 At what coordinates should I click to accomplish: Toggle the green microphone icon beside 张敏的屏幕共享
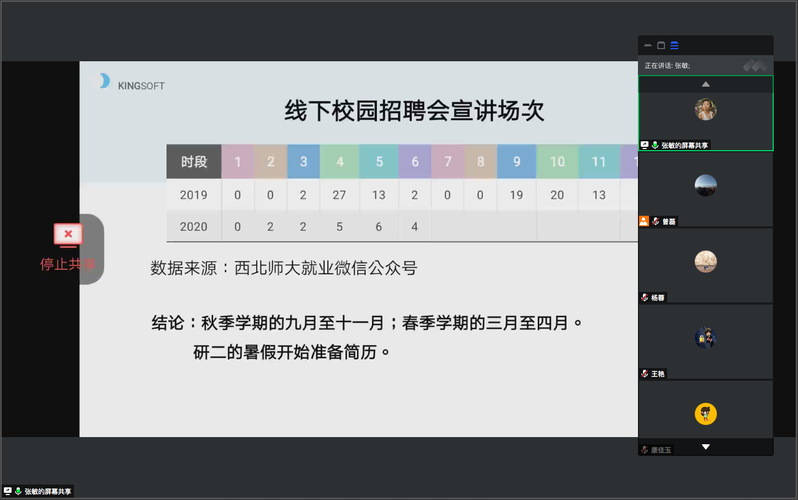click(655, 145)
